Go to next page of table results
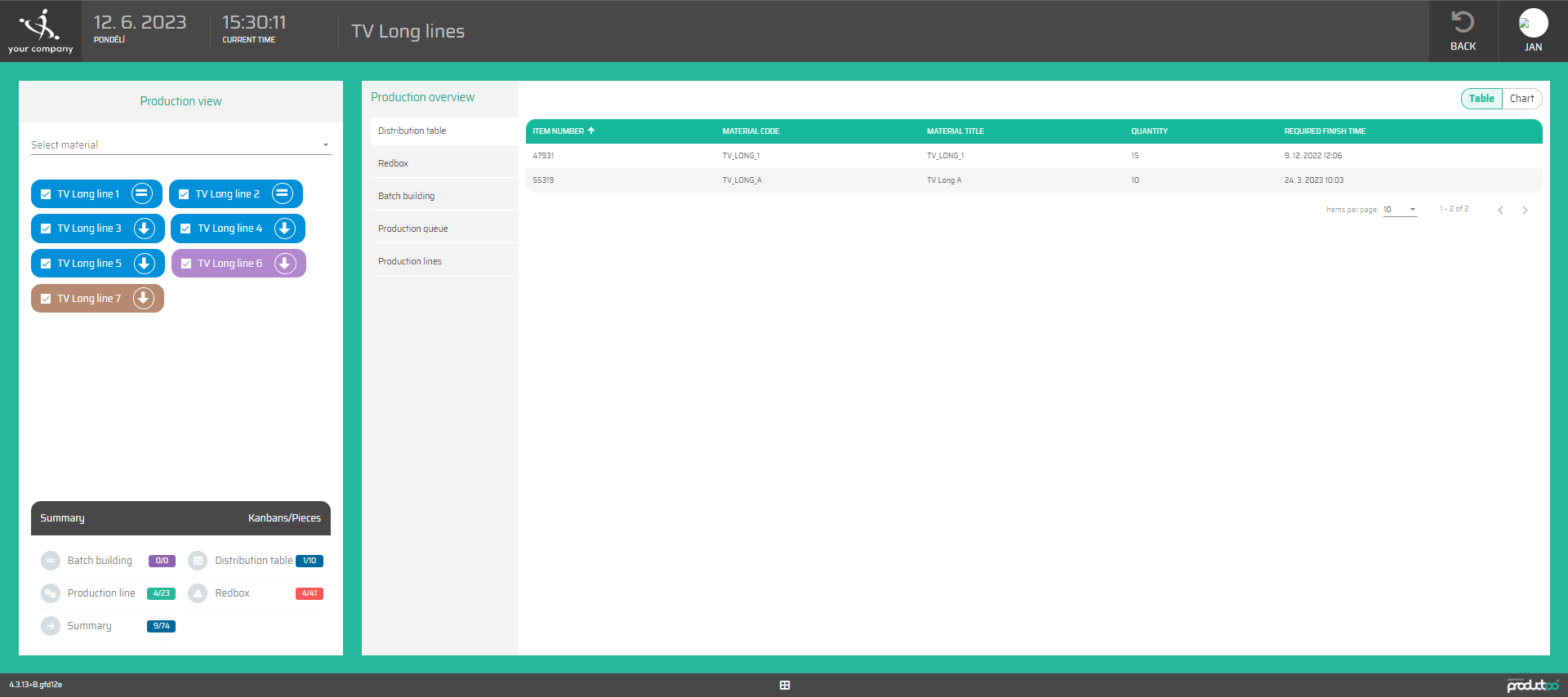The width and height of the screenshot is (1568, 697). coord(1525,211)
